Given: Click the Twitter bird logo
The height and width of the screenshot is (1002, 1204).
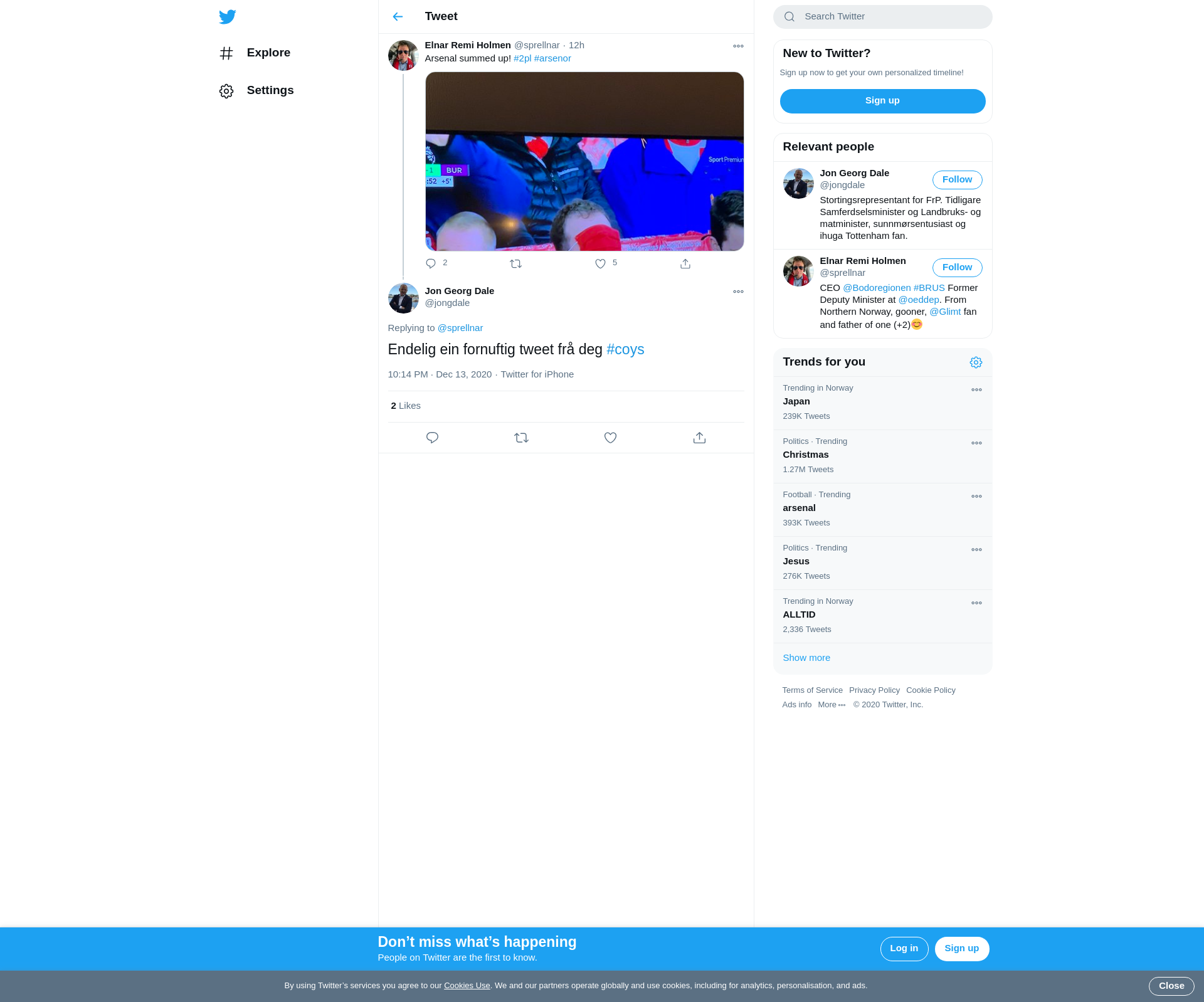Looking at the screenshot, I should 228,17.
